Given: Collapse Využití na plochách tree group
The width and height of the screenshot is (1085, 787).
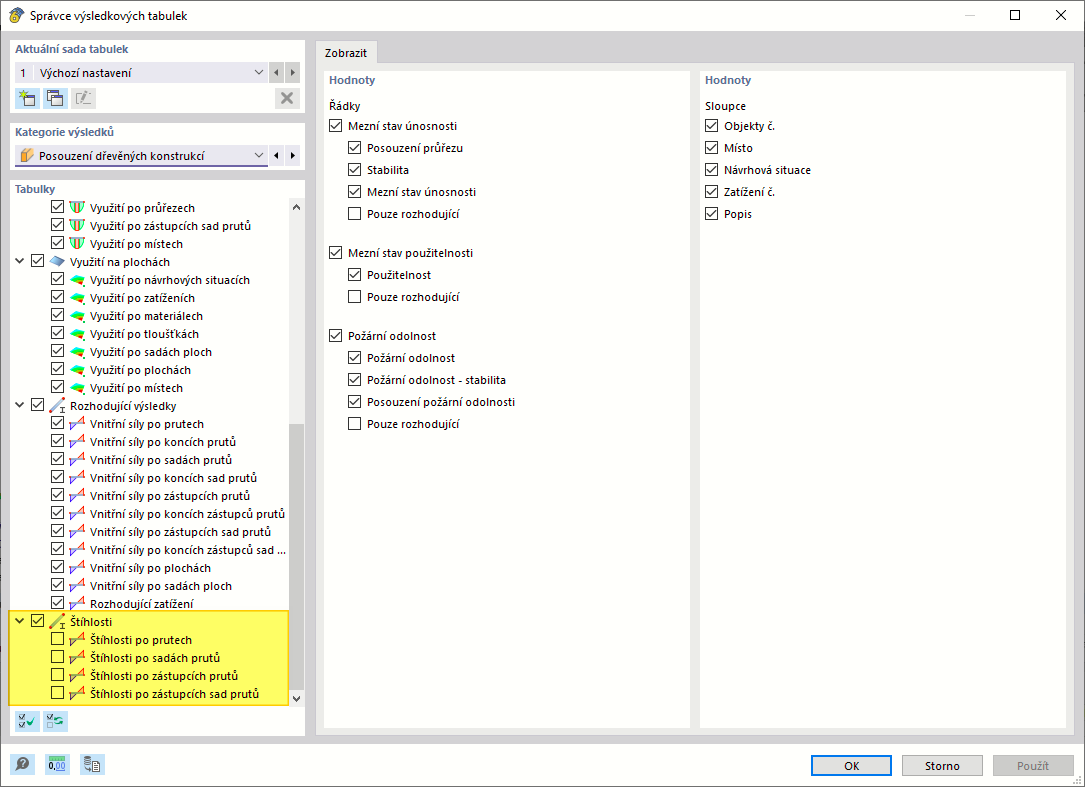Looking at the screenshot, I should 20,262.
